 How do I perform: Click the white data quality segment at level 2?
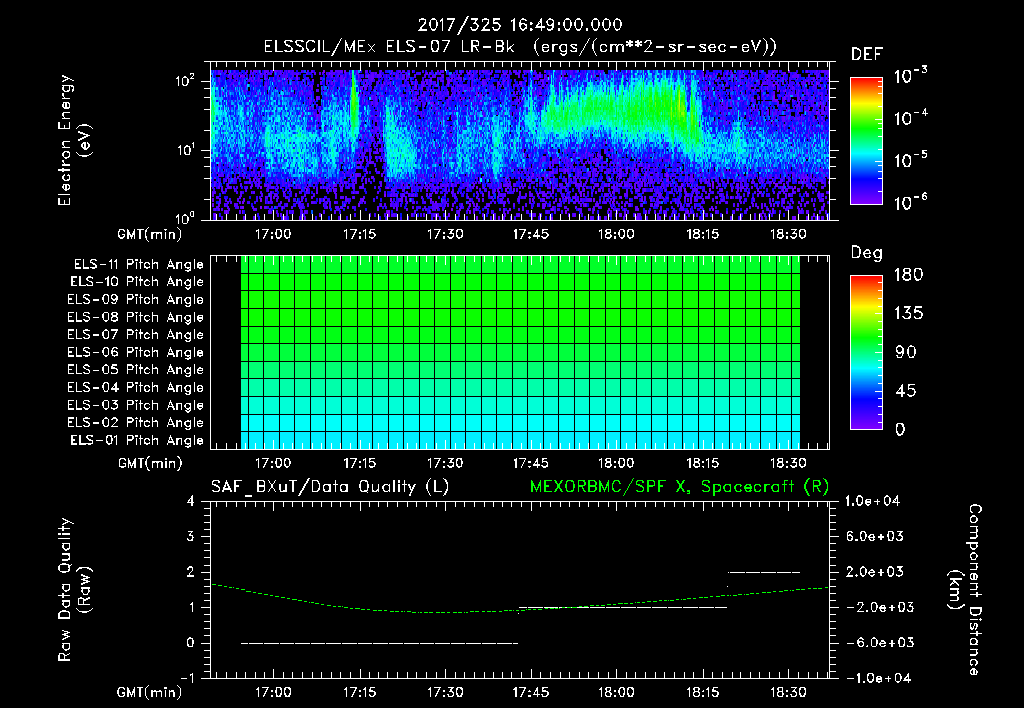pos(764,572)
